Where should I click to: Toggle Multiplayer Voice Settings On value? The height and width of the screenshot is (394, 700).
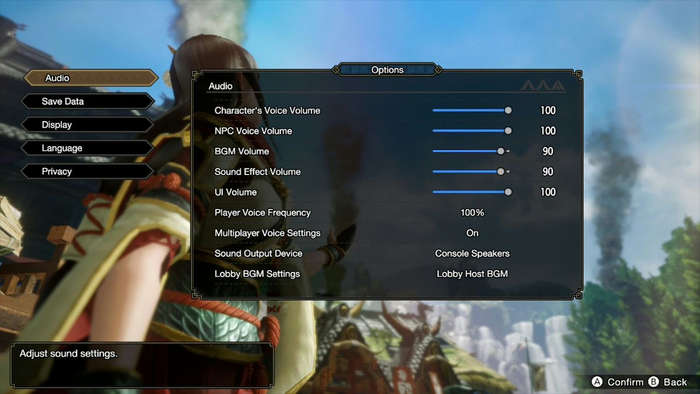(x=472, y=233)
